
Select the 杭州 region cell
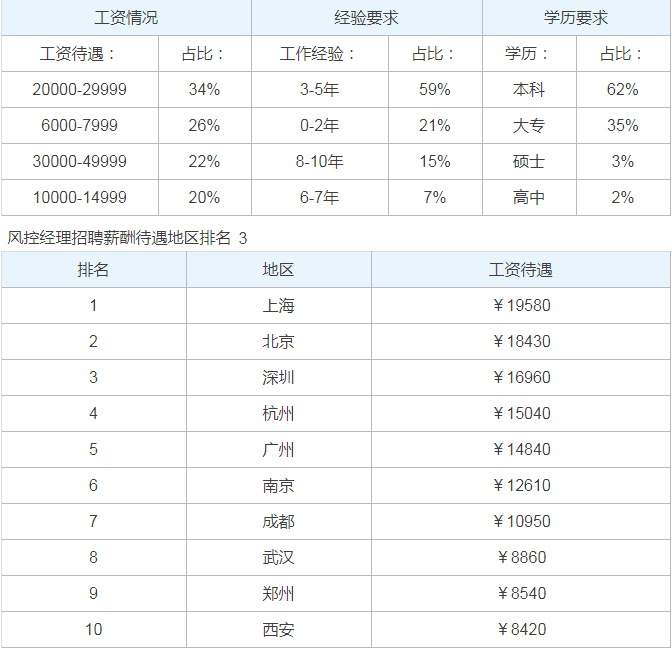(279, 414)
